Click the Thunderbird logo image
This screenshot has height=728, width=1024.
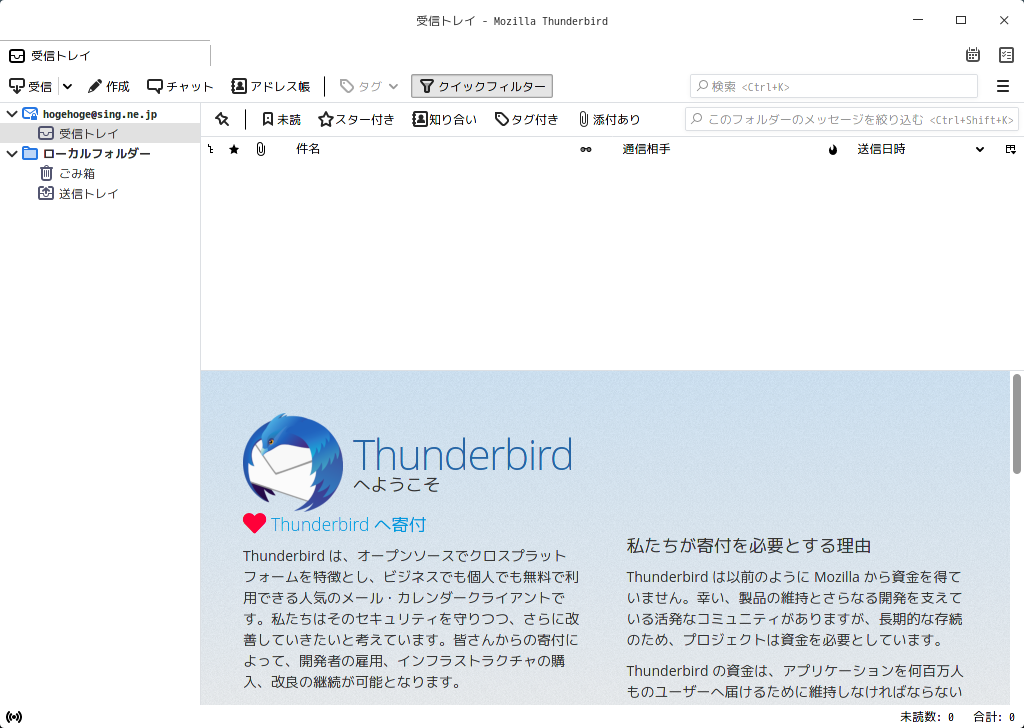[293, 462]
